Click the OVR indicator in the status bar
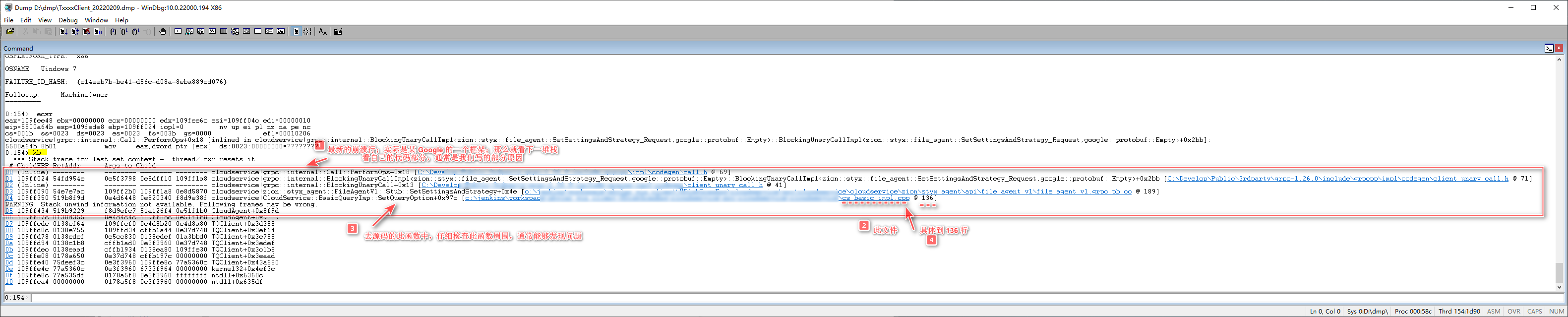Screen dimensions: 1568x317 [x=1513, y=312]
